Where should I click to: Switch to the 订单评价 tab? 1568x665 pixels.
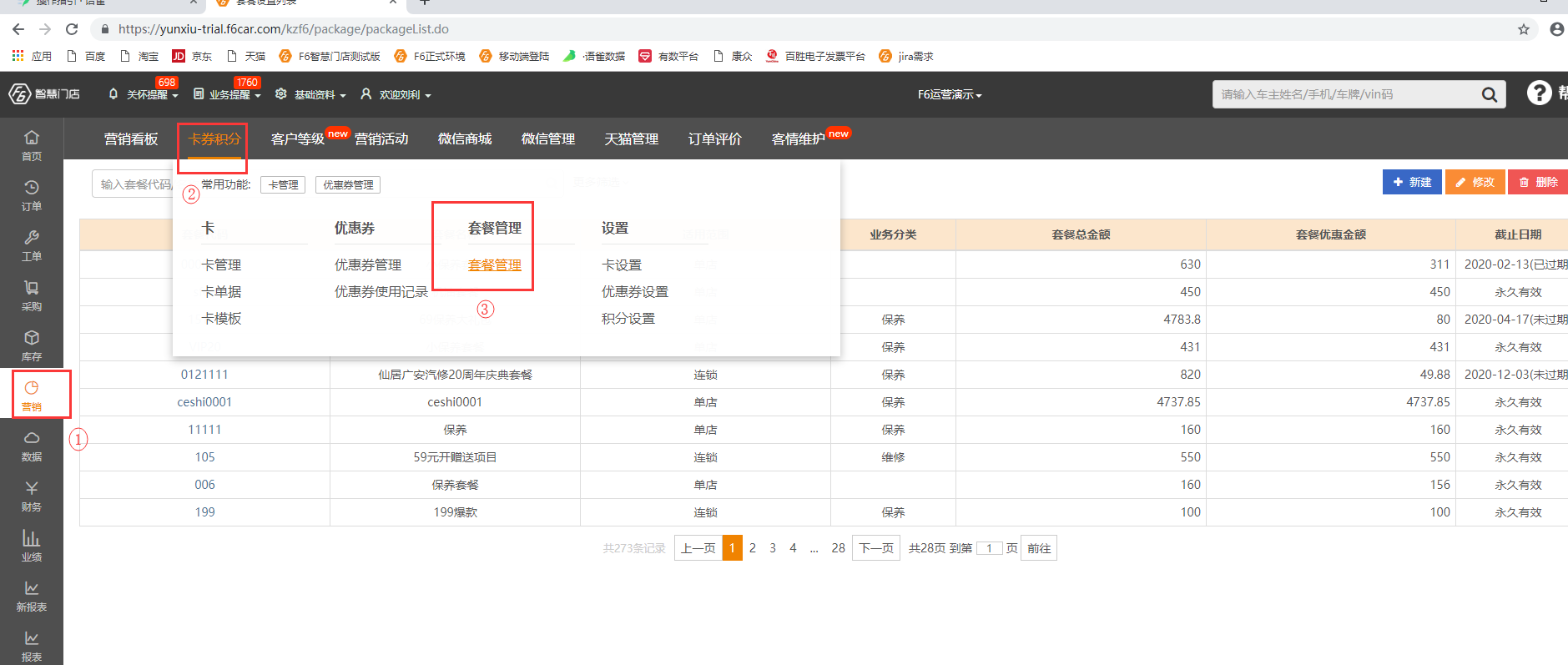(x=715, y=139)
